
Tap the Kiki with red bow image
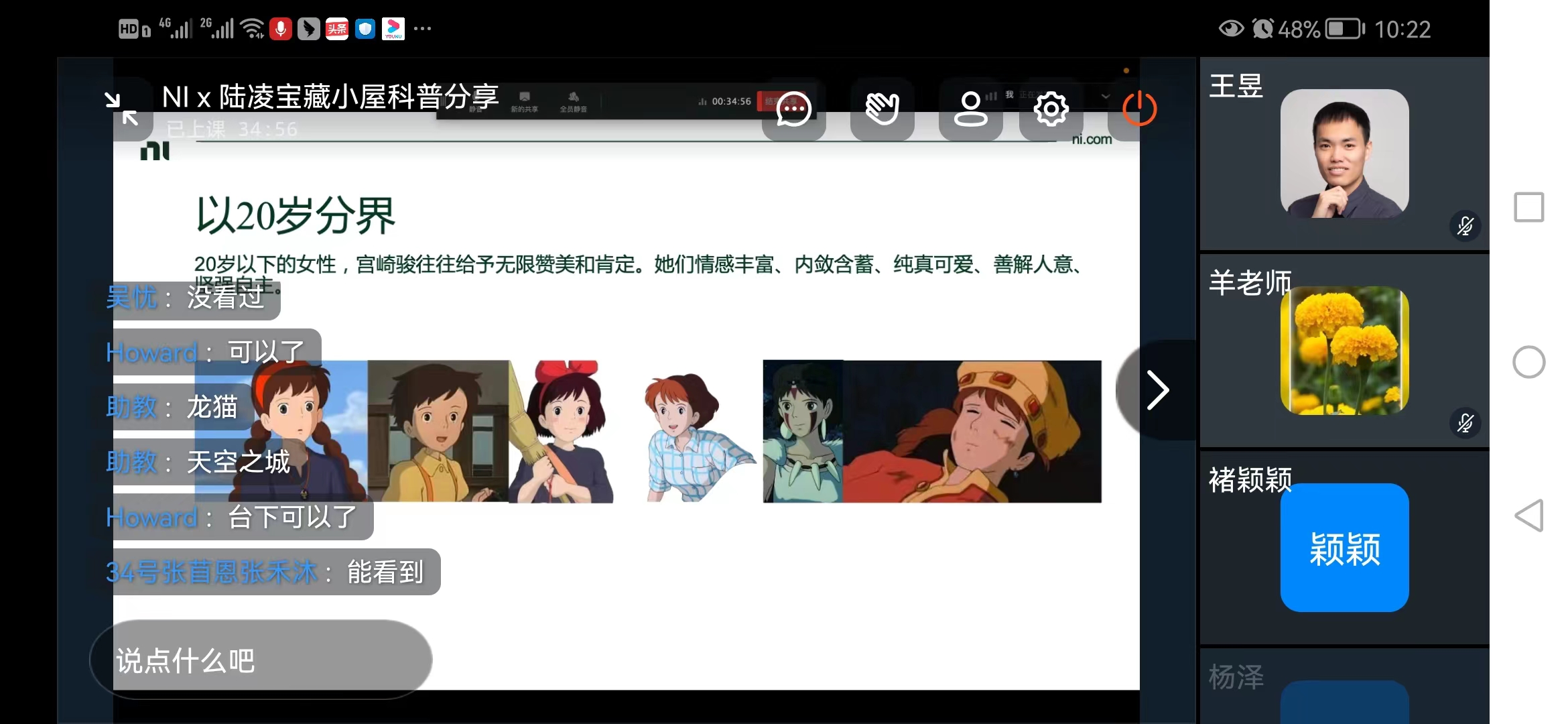coord(562,432)
